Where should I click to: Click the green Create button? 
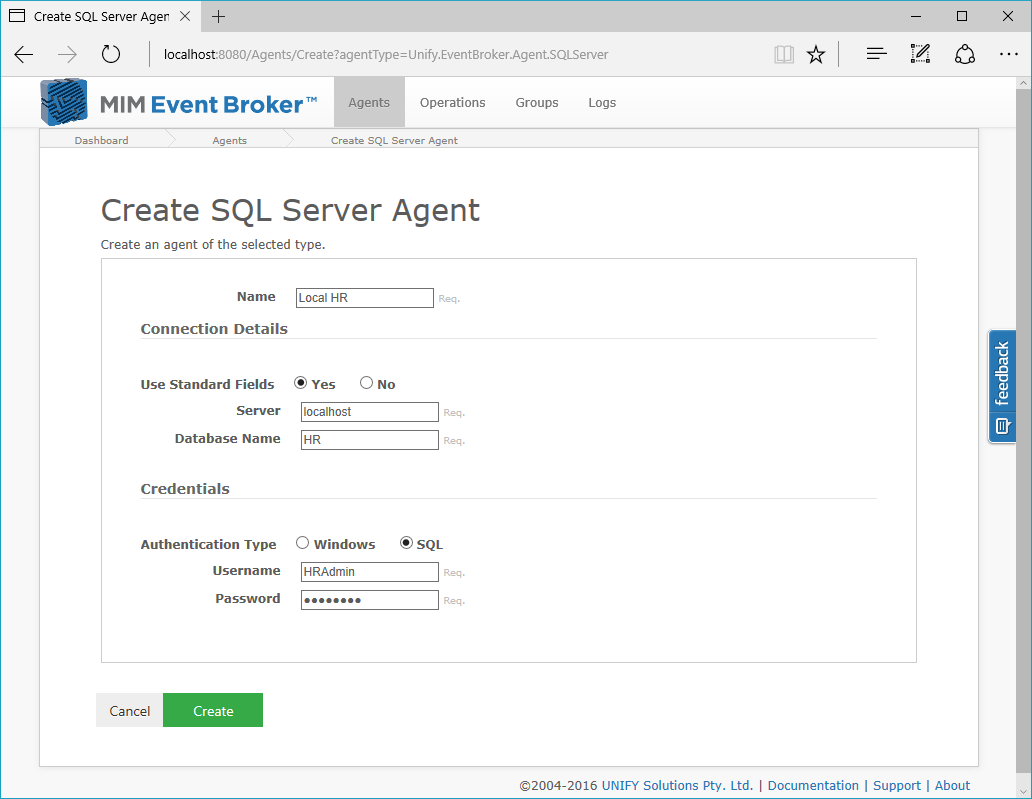pos(213,710)
